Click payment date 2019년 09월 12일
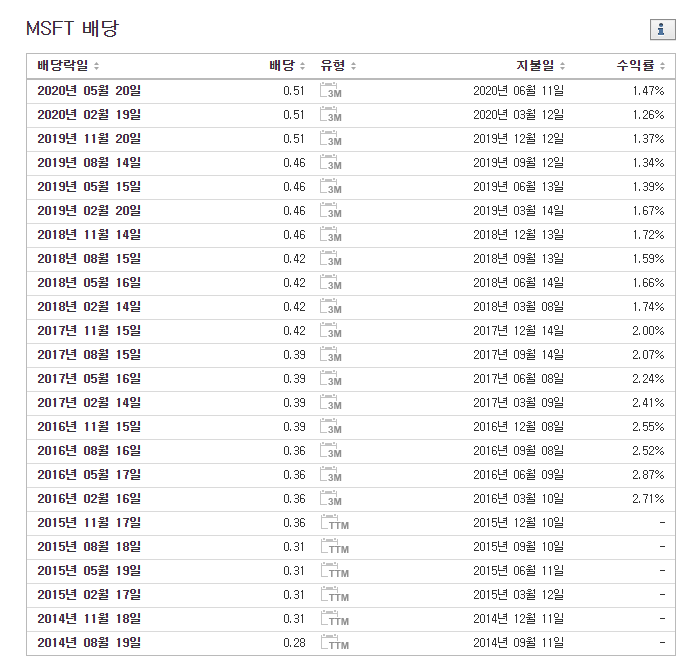This screenshot has height=659, width=681. [x=519, y=162]
